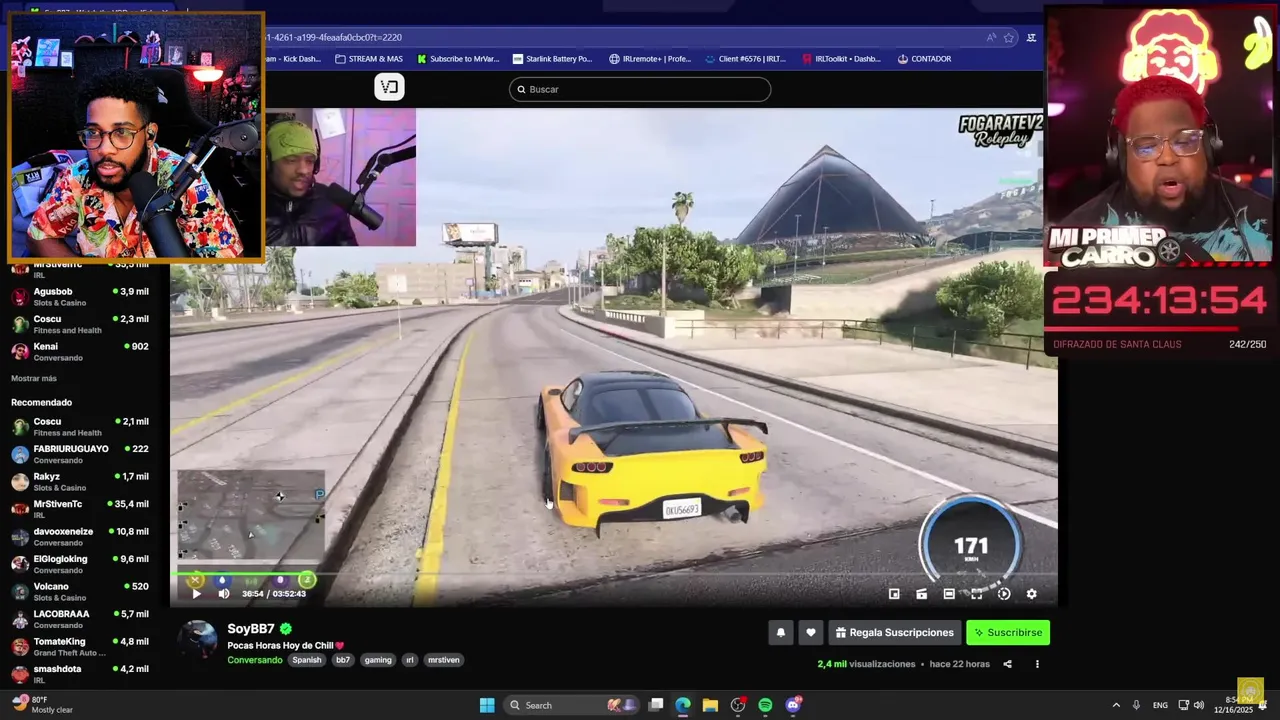Select the irl tag

pyautogui.click(x=410, y=660)
